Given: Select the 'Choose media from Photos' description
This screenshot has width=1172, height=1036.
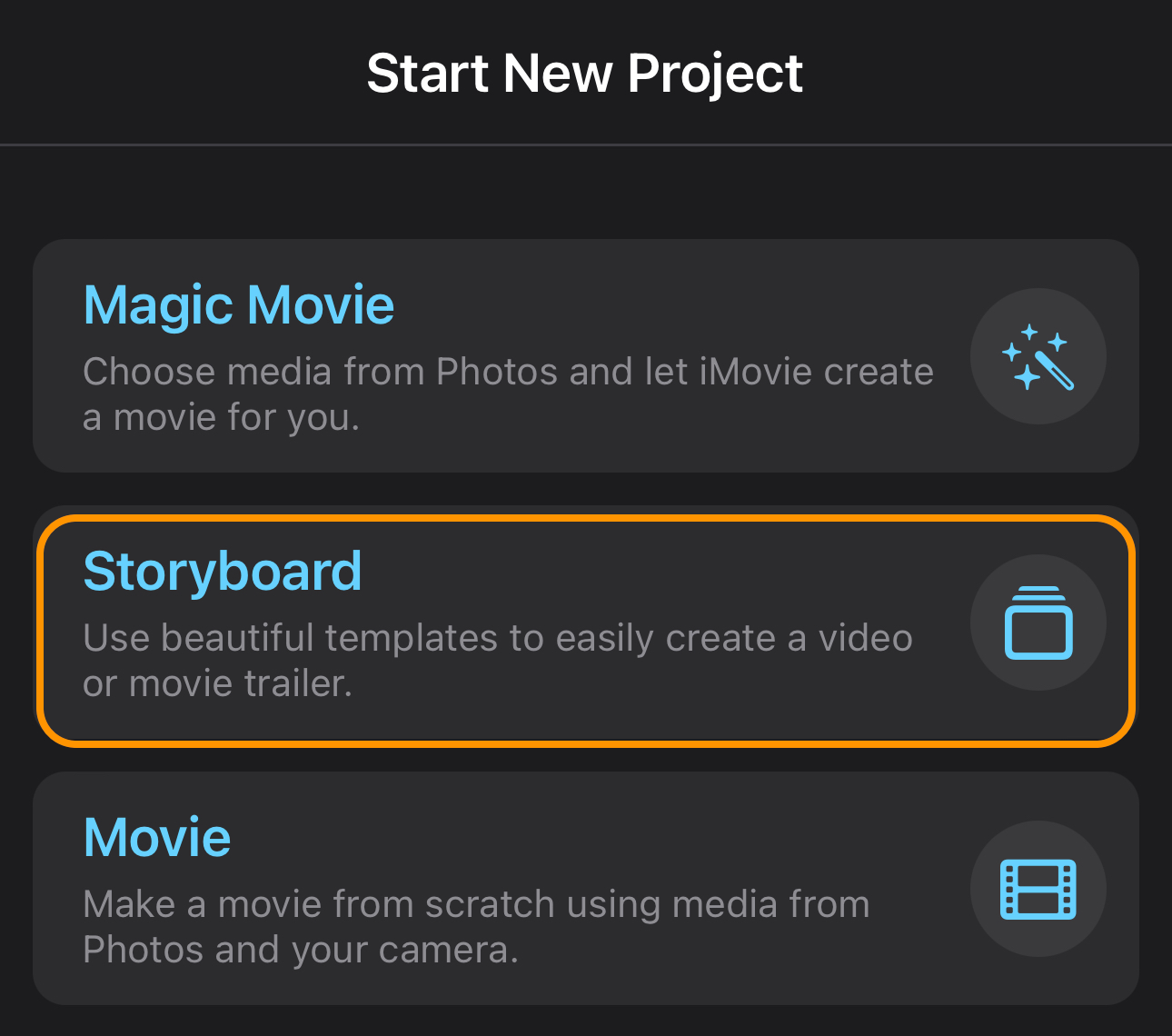Looking at the screenshot, I should (x=508, y=394).
